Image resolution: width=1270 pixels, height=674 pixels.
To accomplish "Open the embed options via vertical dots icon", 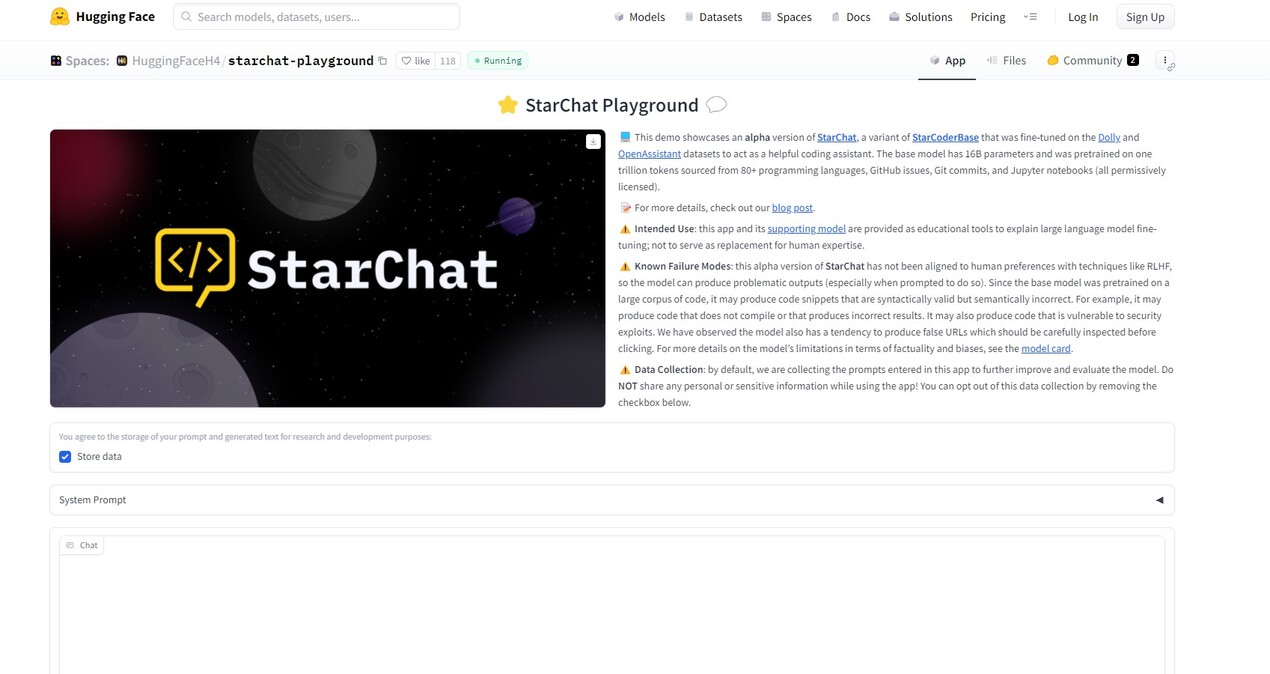I will (1165, 60).
